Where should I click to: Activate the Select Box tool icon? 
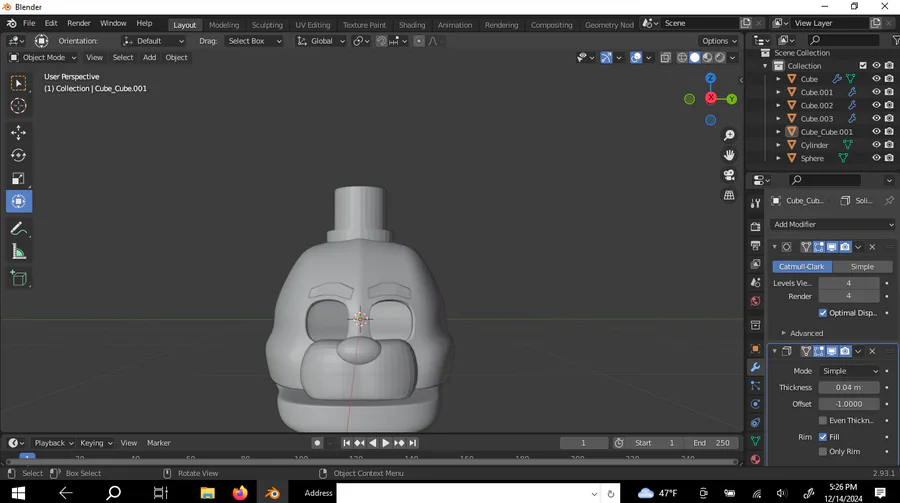18,83
